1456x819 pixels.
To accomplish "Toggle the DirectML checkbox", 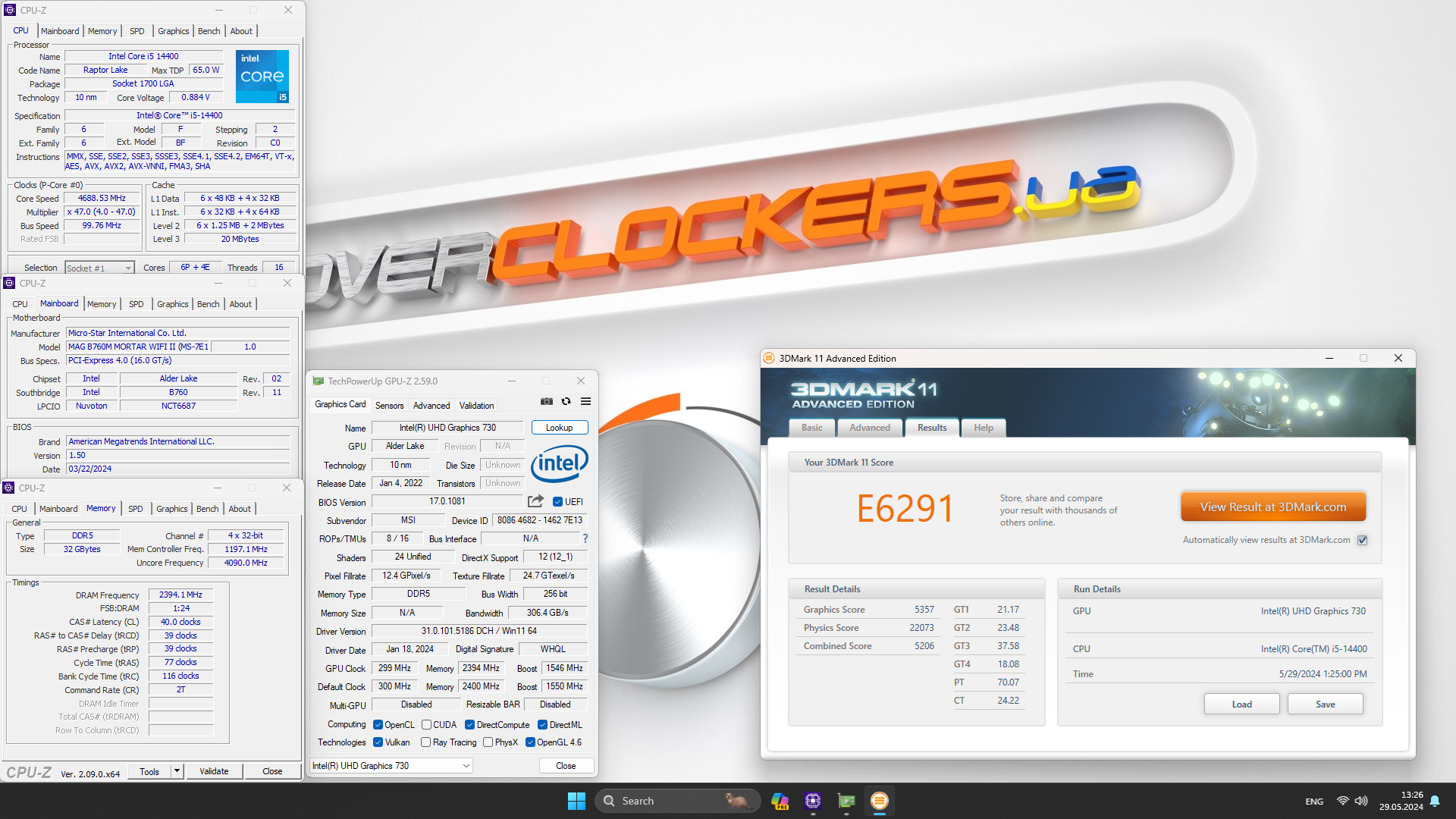I will click(543, 725).
